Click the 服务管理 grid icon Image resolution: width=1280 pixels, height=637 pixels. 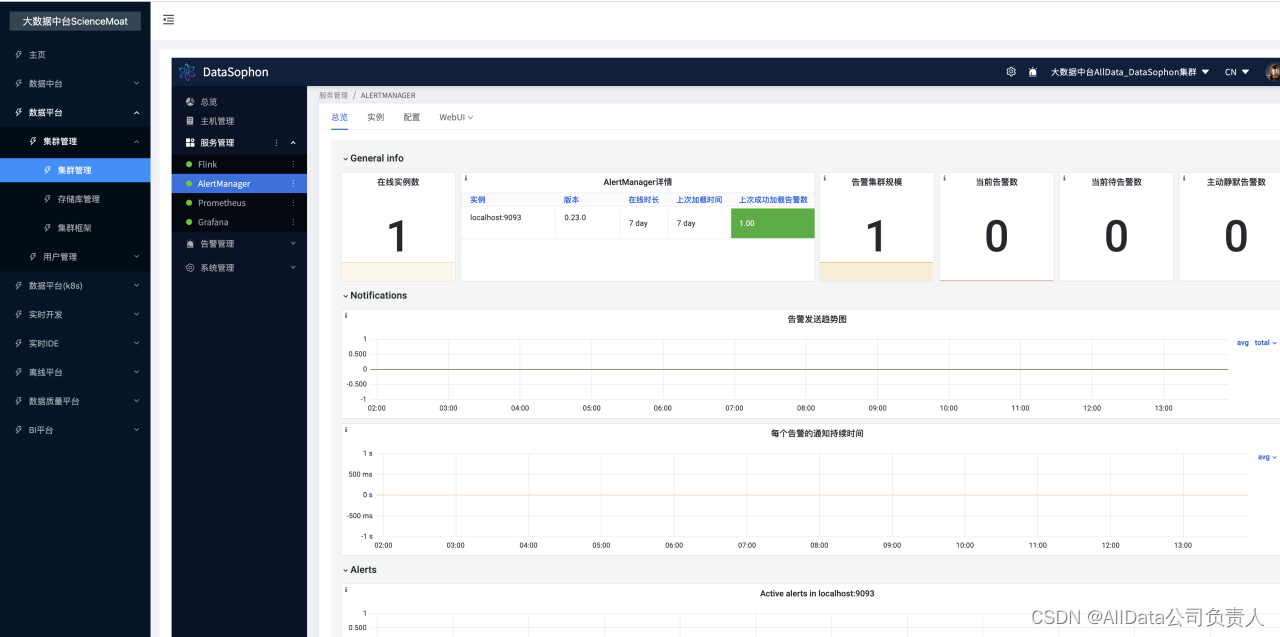coord(190,143)
